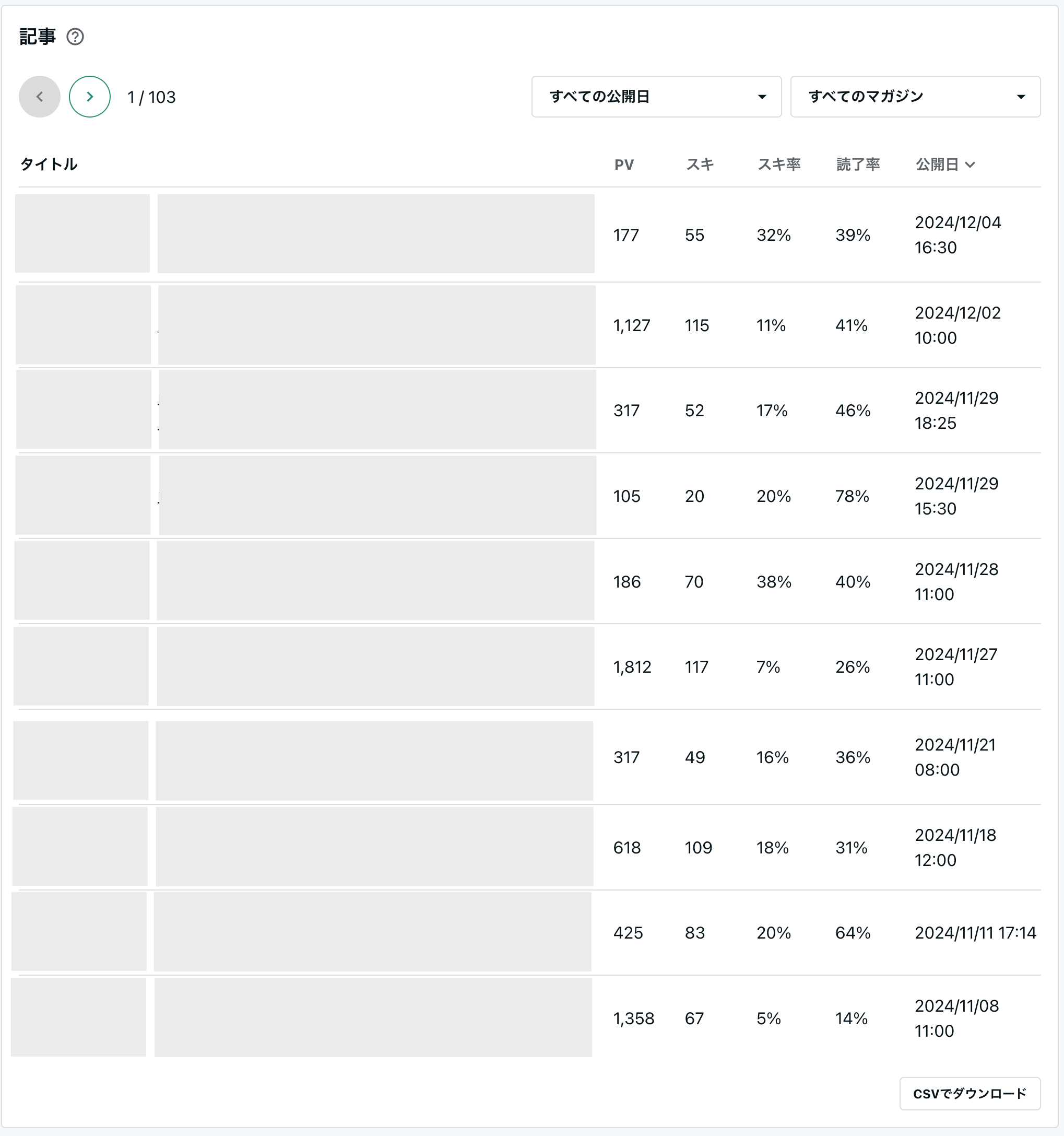Image resolution: width=1064 pixels, height=1136 pixels.
Task: Open article title for 2024/11/18 row
Action: coord(374,846)
